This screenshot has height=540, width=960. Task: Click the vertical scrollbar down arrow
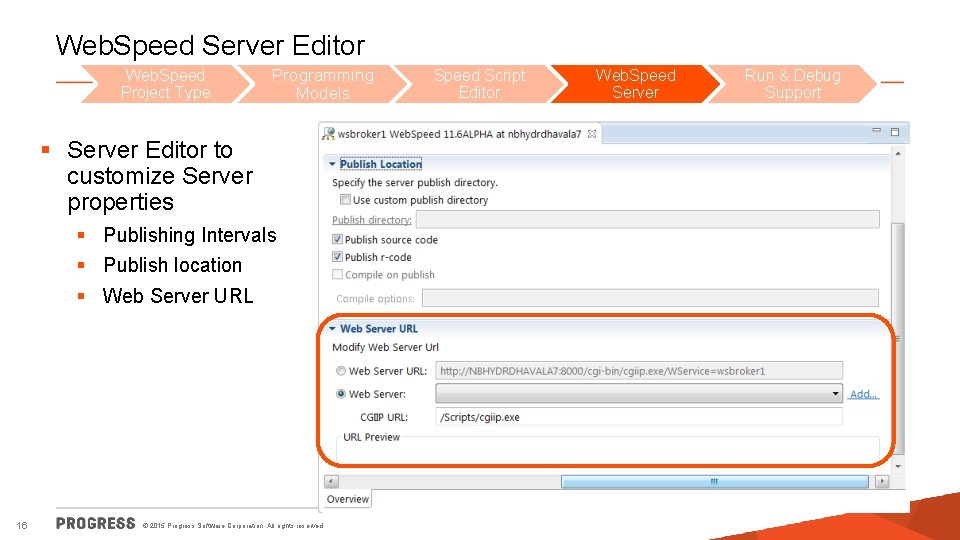click(x=898, y=467)
